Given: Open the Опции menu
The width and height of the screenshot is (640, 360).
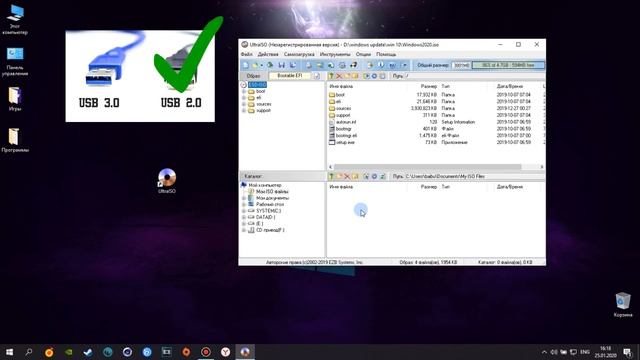Looking at the screenshot, I should coord(363,54).
